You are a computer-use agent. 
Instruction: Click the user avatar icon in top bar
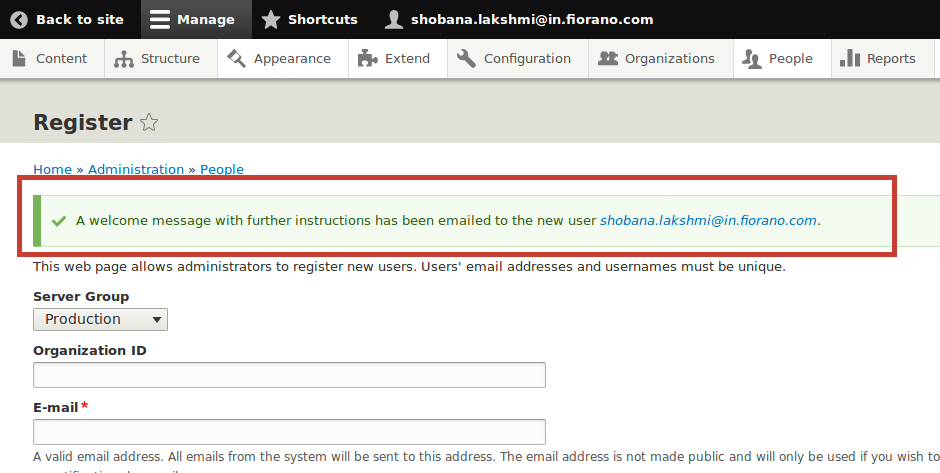393,20
